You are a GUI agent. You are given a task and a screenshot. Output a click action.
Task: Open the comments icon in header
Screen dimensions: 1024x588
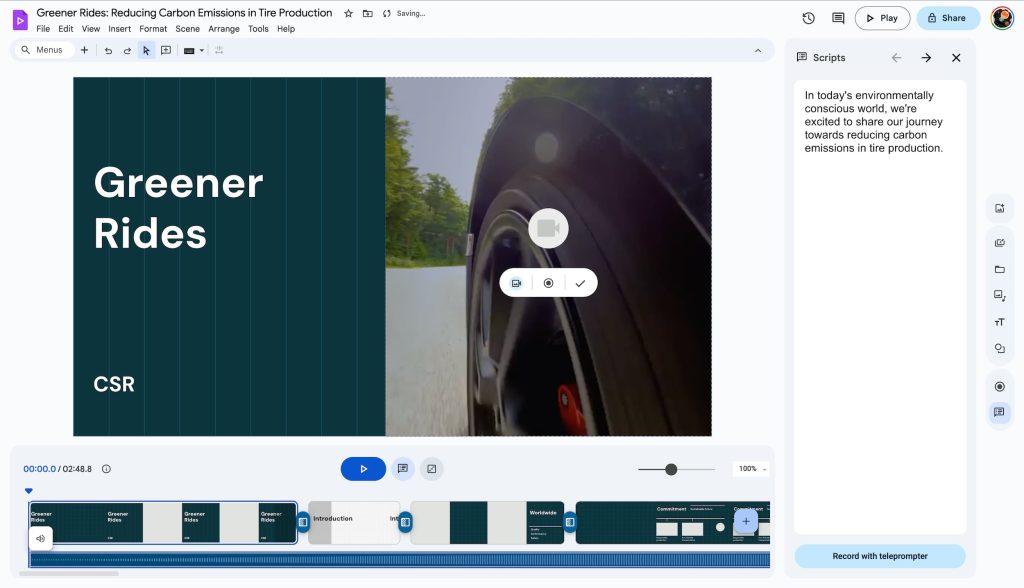(x=838, y=18)
